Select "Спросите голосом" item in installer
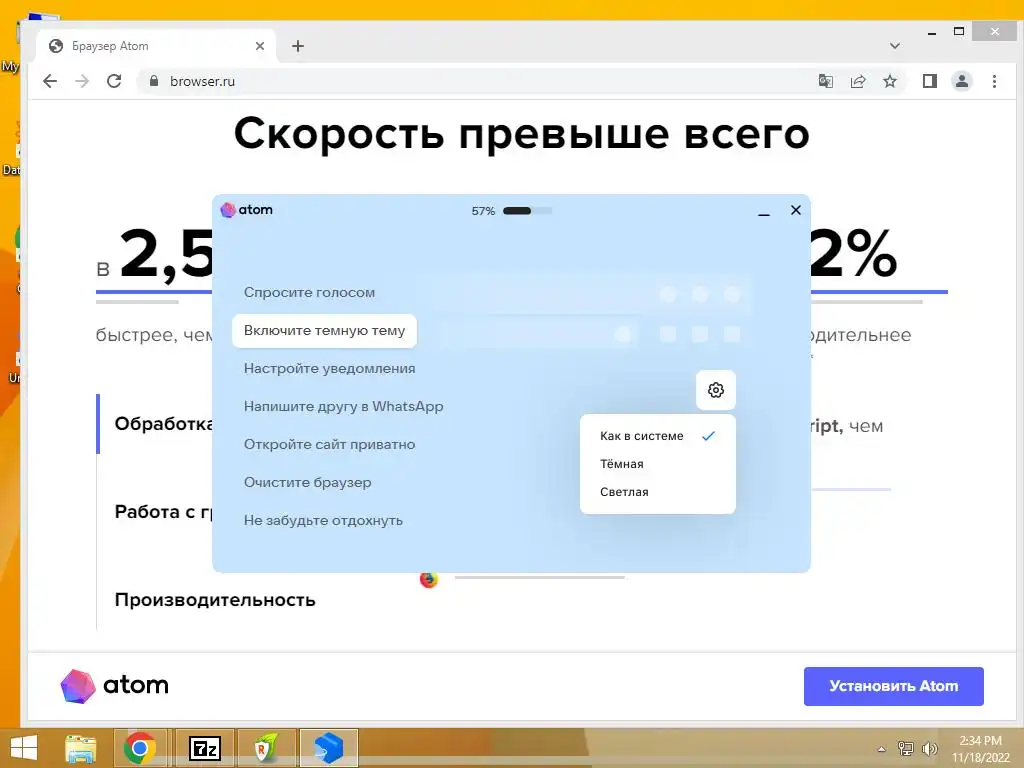The height and width of the screenshot is (768, 1024). pos(309,293)
